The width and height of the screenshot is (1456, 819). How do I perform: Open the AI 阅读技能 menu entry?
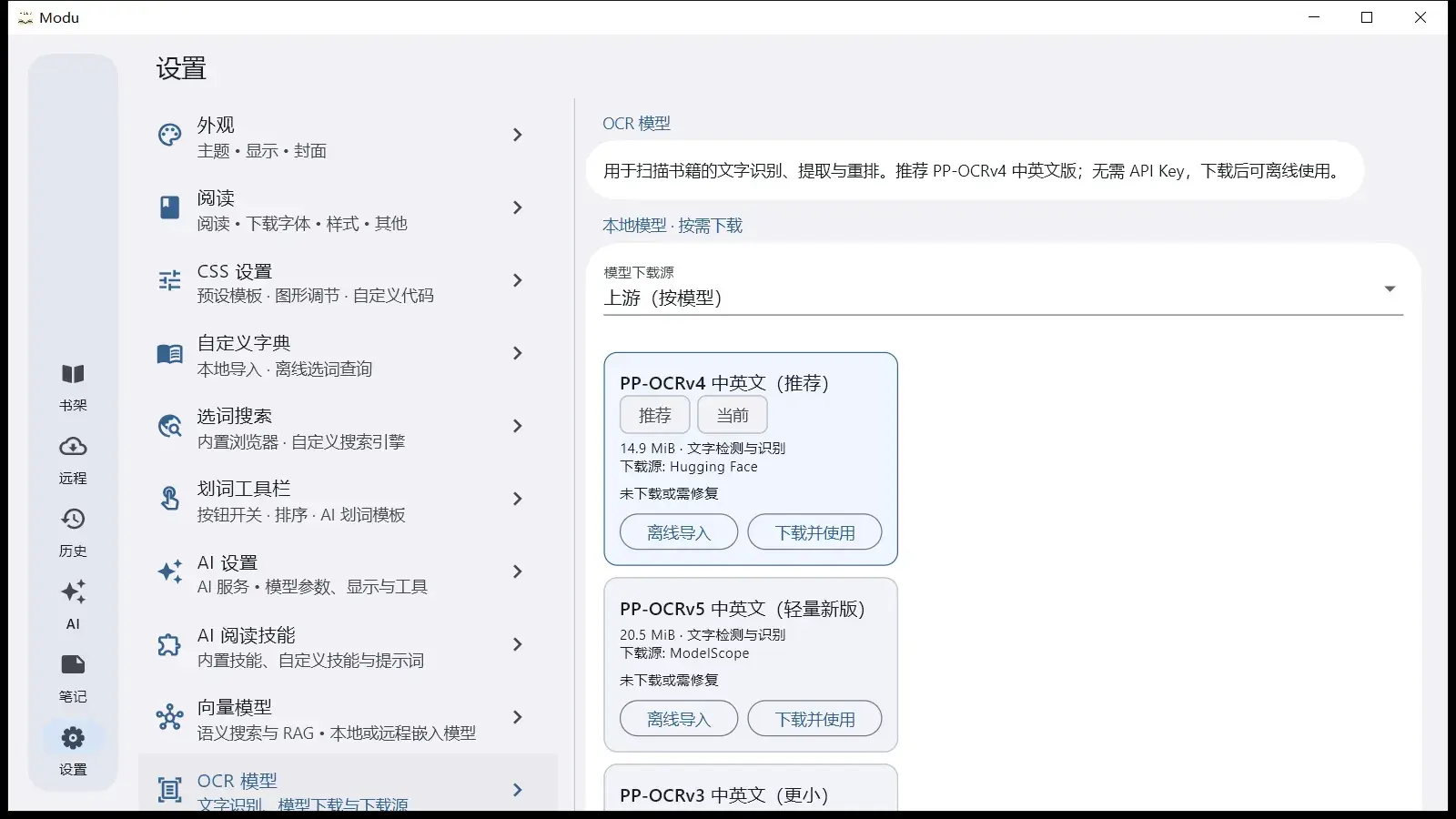tap(348, 644)
